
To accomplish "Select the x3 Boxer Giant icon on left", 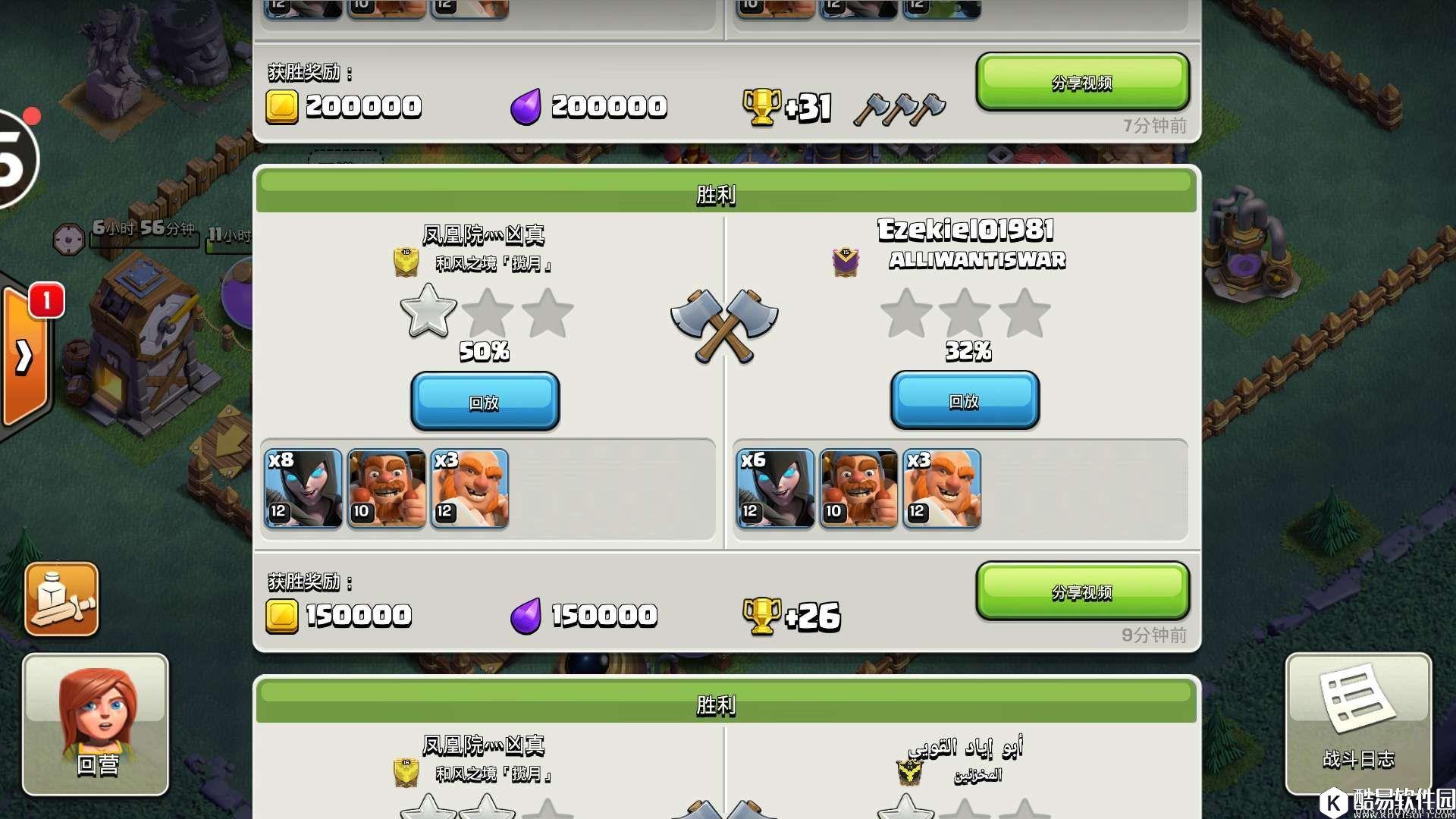I will pyautogui.click(x=470, y=488).
